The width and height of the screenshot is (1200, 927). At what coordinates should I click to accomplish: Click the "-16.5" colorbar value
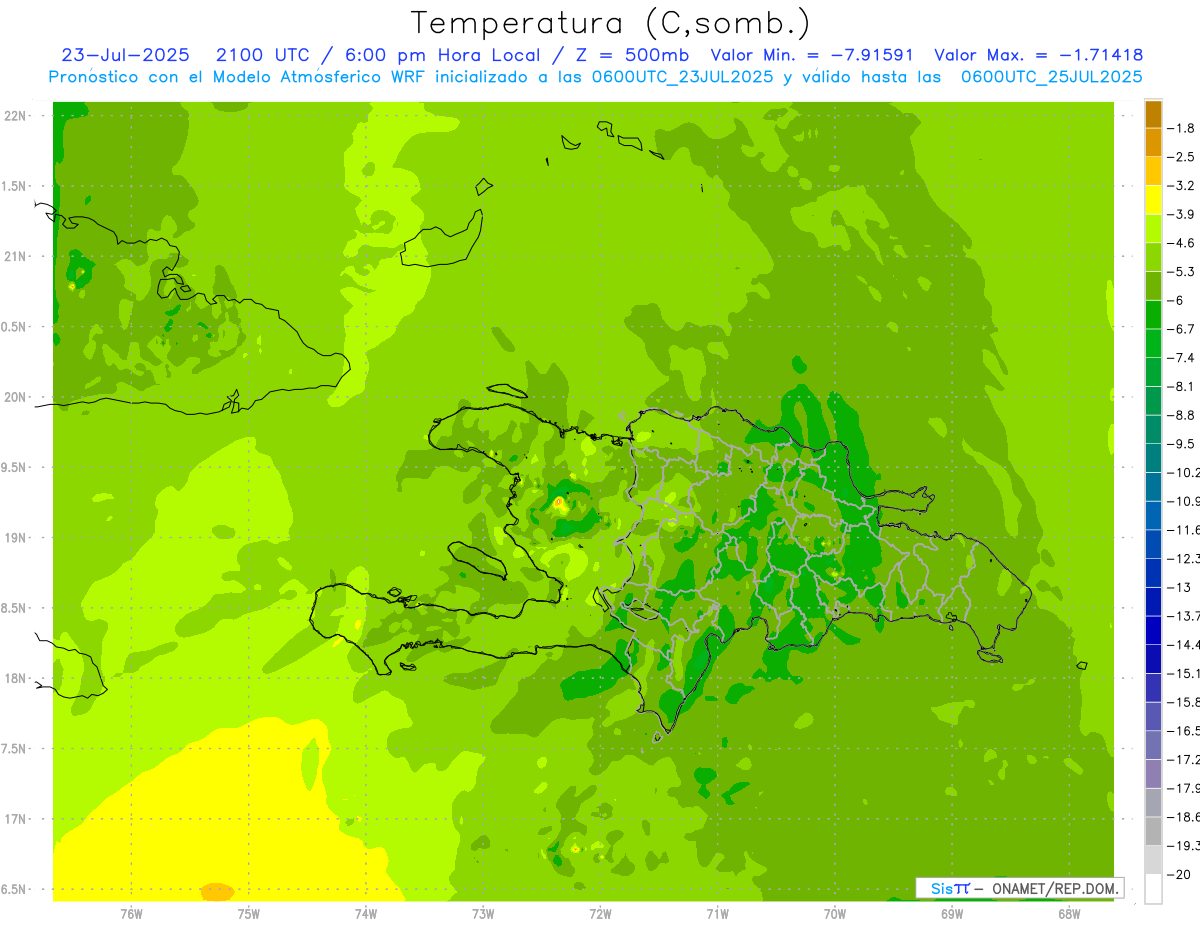click(1186, 731)
